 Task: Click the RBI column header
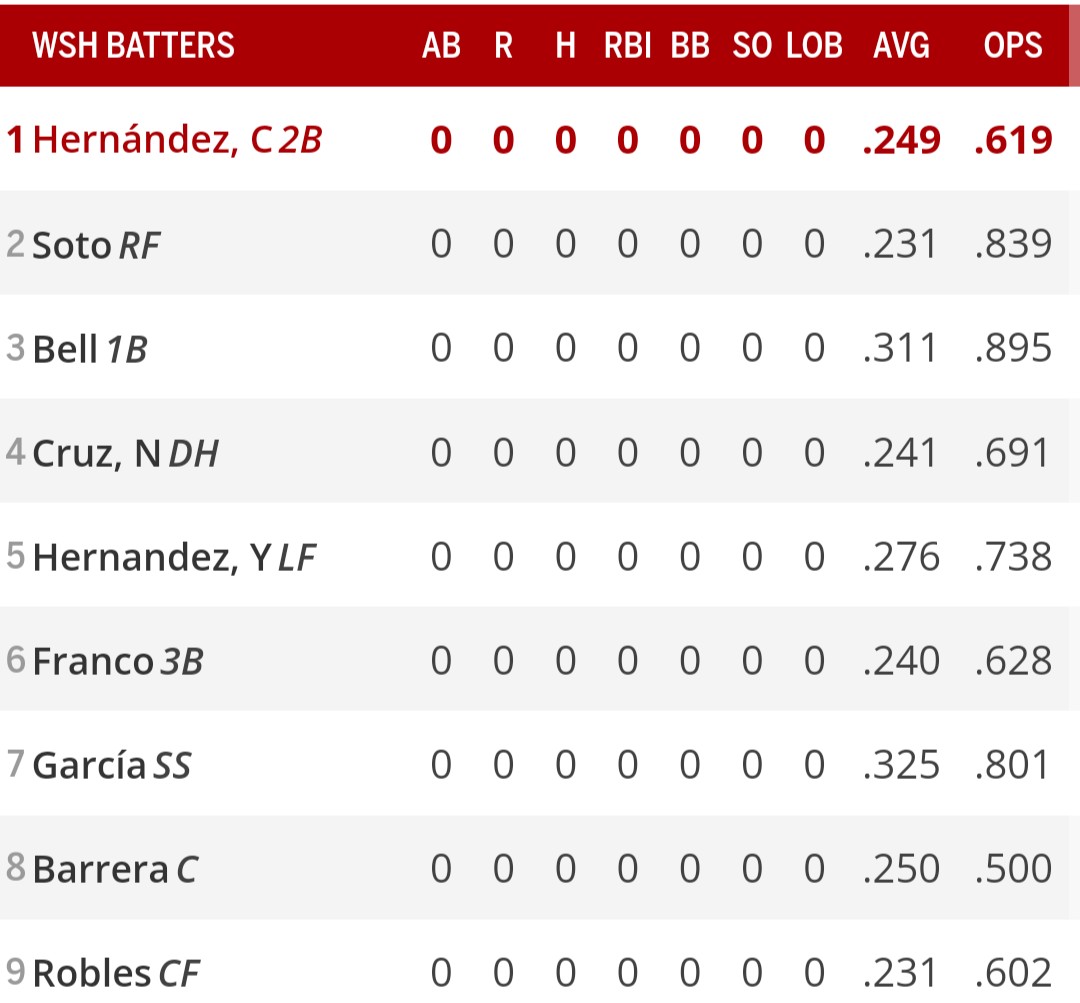pyautogui.click(x=627, y=45)
